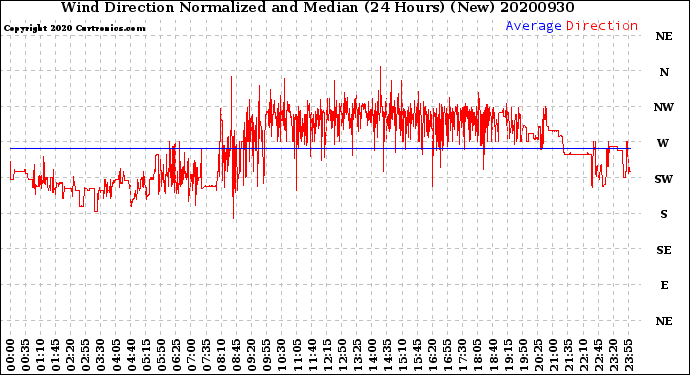Select the 09:55 time label
The height and width of the screenshot is (375, 690).
tap(267, 355)
